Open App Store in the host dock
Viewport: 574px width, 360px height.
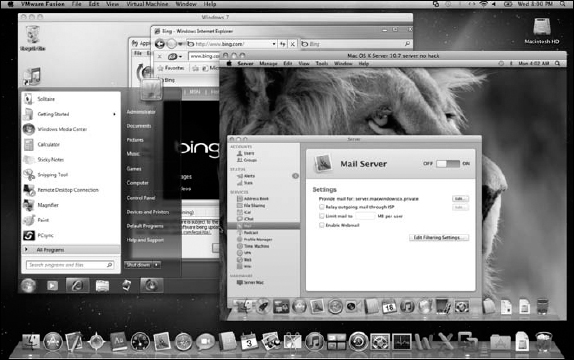point(53,342)
